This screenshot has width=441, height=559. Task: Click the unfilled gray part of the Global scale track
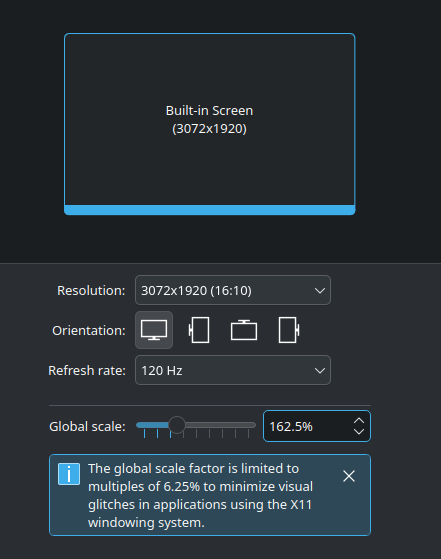pyautogui.click(x=220, y=425)
